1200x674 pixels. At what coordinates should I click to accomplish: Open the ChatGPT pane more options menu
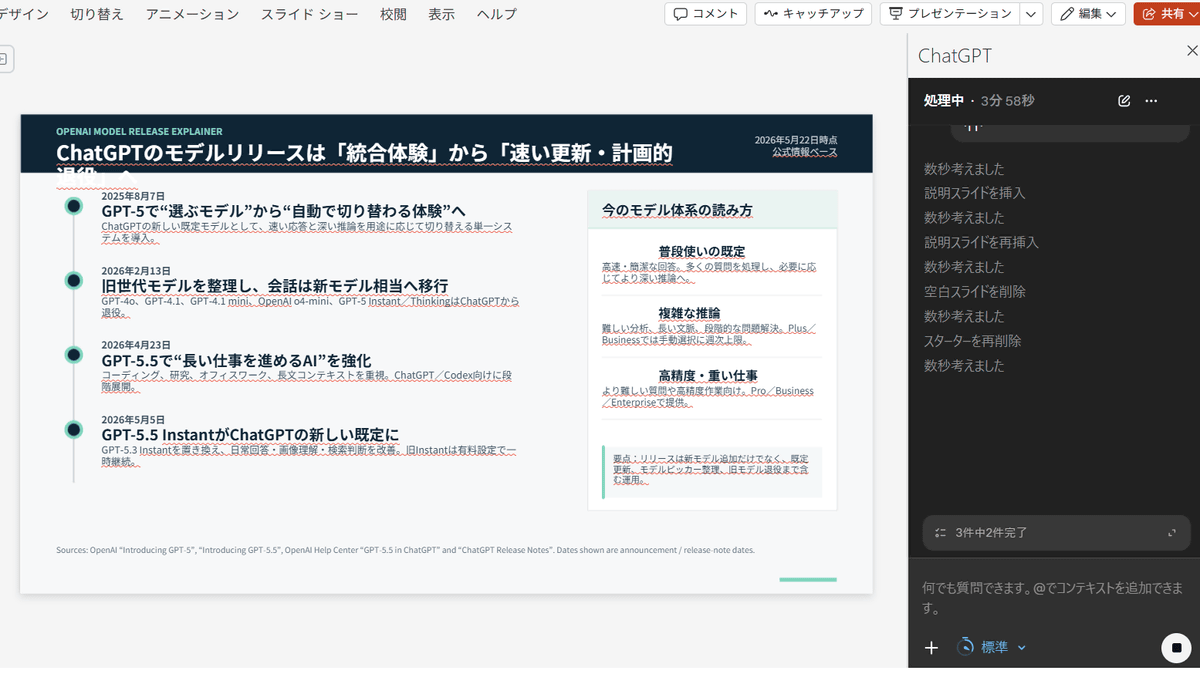point(1151,101)
